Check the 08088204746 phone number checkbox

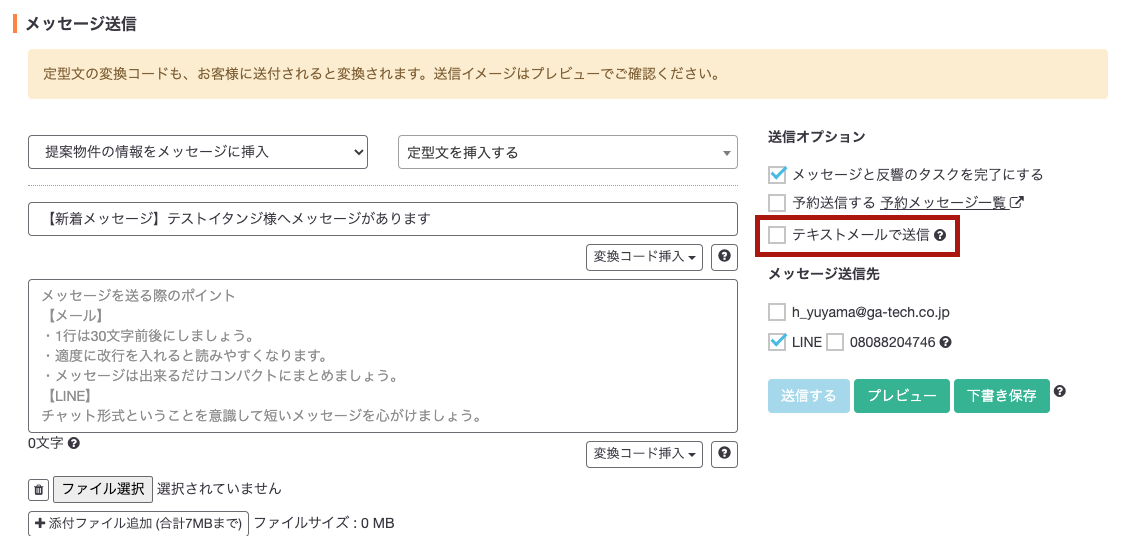[835, 342]
